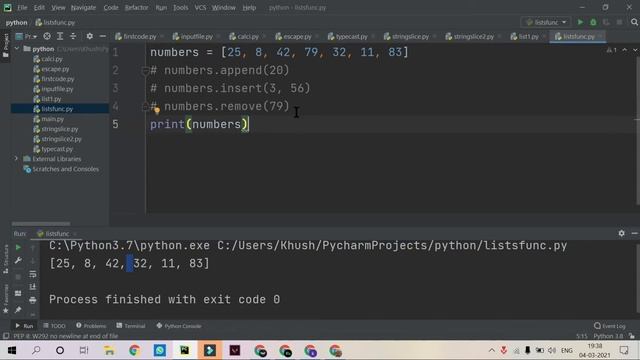Open WhatsApp from the taskbar
Image resolution: width=640 pixels, height=360 pixels.
(x=160, y=351)
